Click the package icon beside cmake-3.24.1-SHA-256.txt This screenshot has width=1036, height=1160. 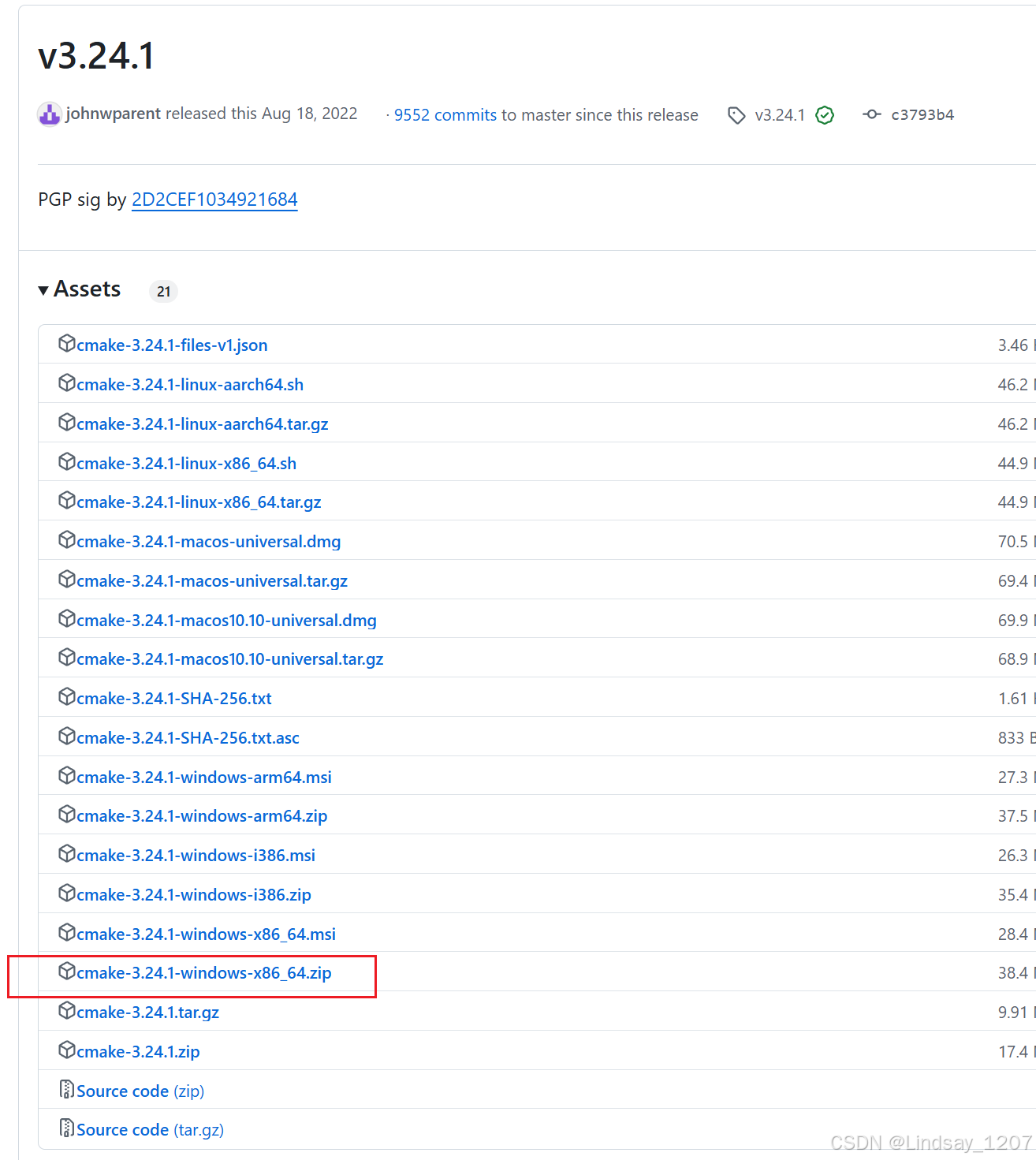[x=67, y=696]
